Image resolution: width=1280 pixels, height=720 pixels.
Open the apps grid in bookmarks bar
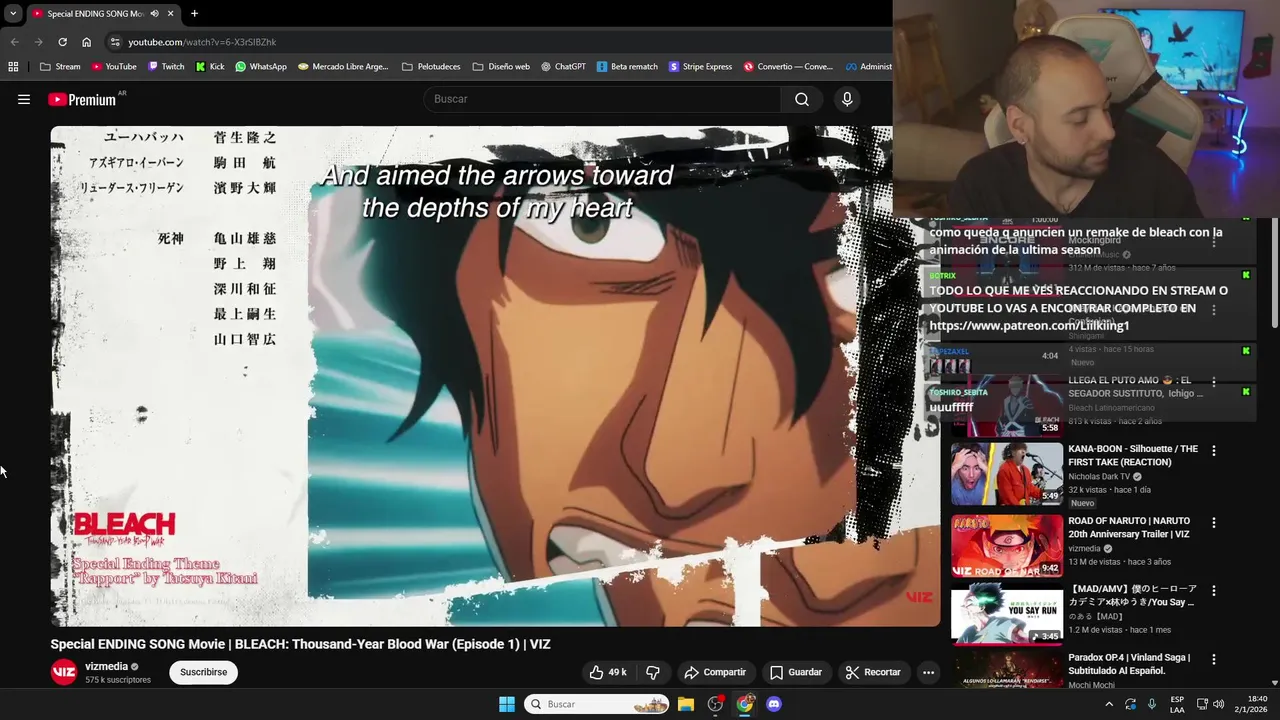pyautogui.click(x=13, y=67)
